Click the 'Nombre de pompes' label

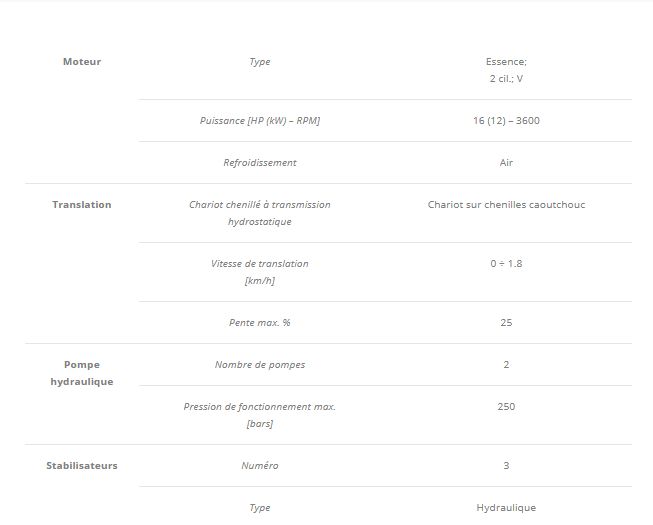259,365
